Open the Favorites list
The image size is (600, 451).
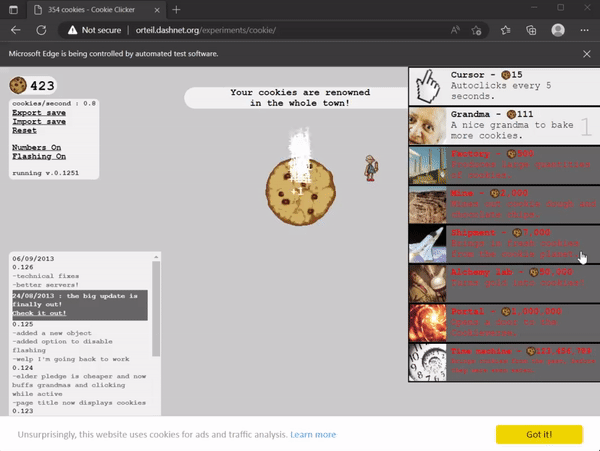506,30
